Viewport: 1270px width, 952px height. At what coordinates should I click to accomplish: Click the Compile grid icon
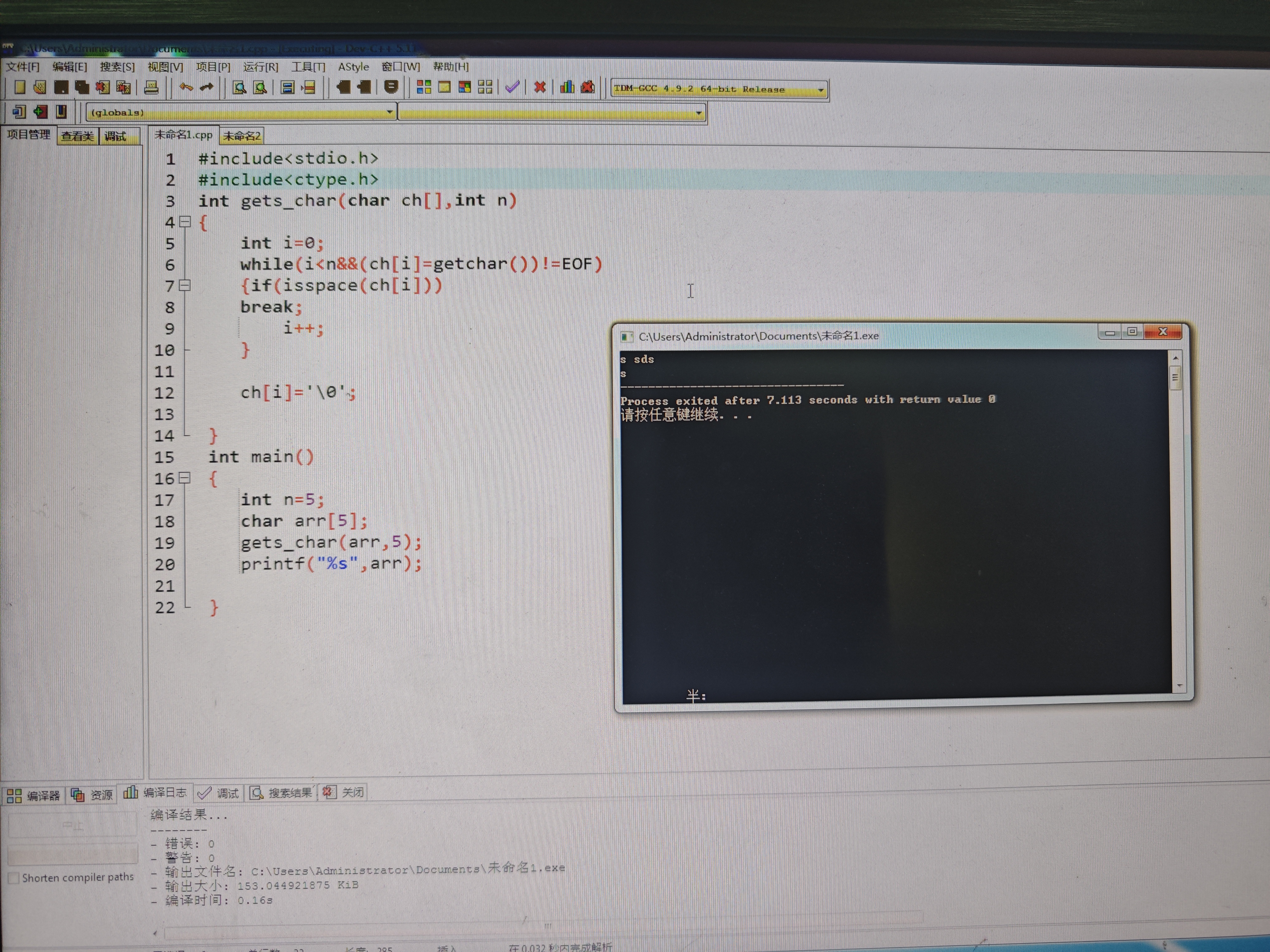click(x=424, y=87)
